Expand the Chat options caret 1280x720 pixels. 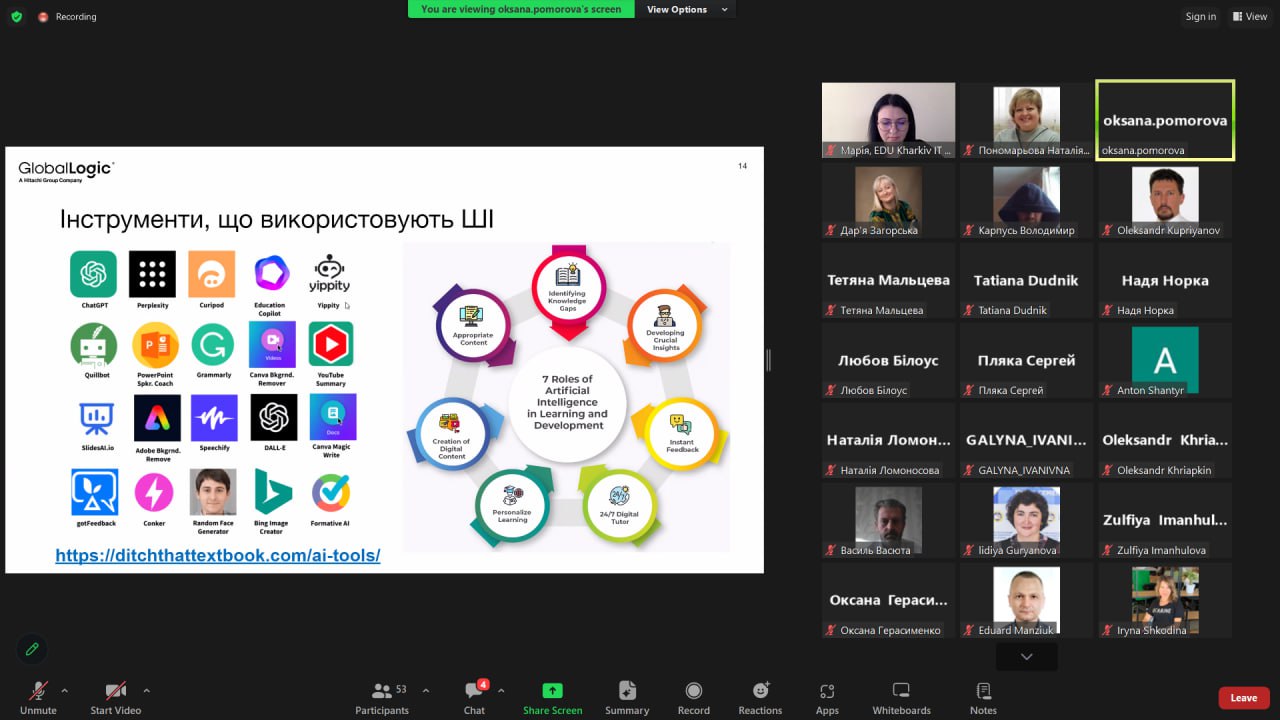501,690
